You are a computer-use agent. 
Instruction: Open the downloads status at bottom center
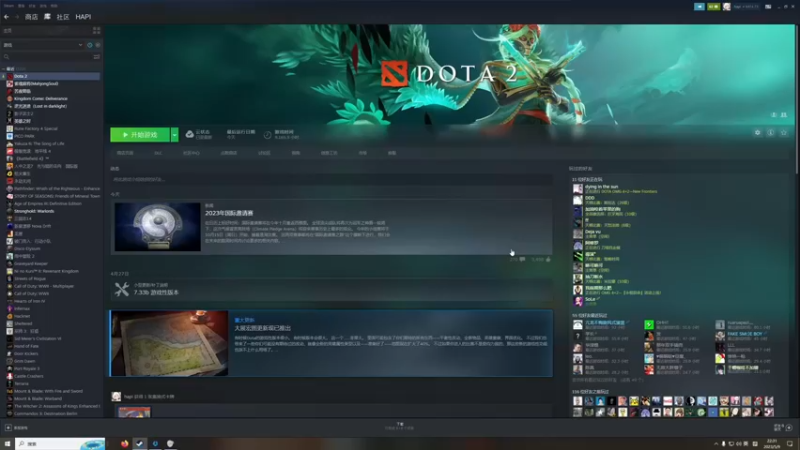coord(400,426)
